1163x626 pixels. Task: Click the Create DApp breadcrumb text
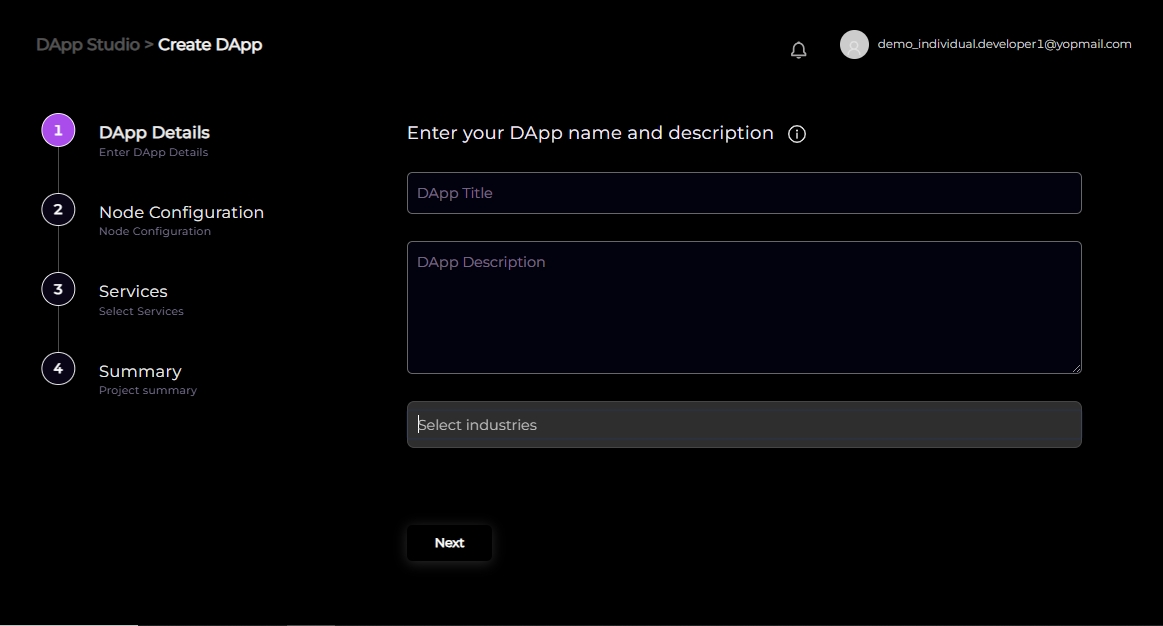210,45
